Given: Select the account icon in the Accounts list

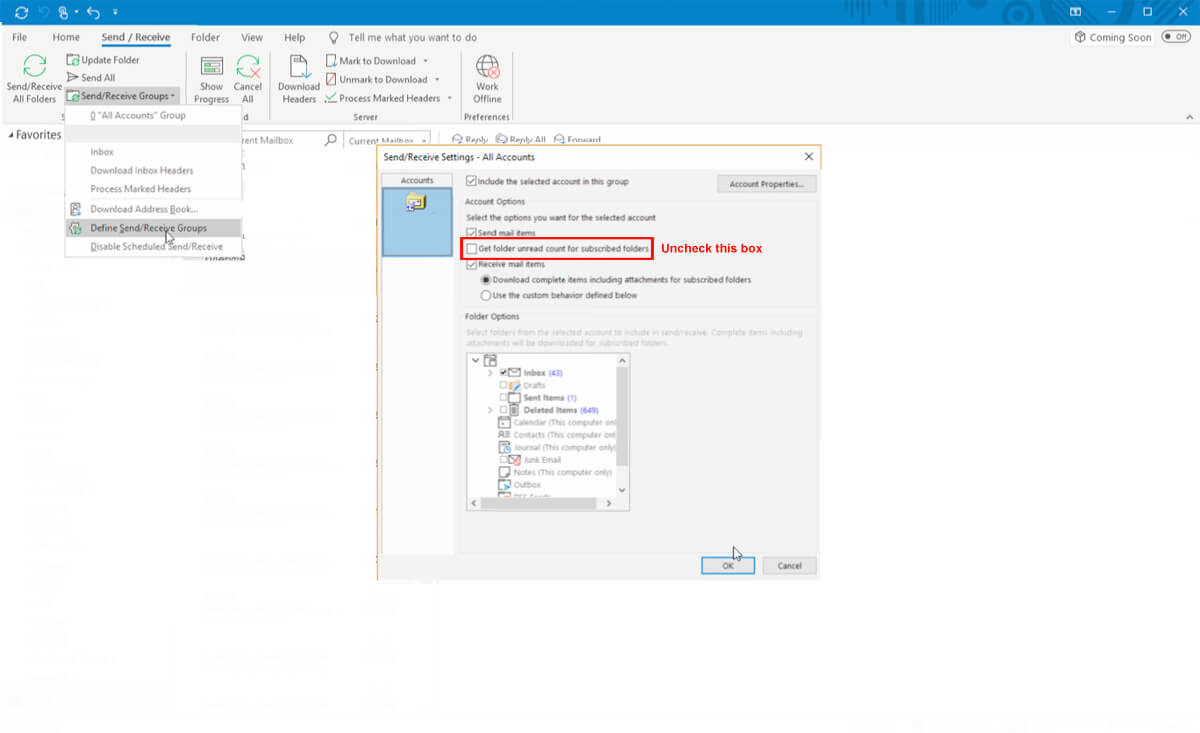Looking at the screenshot, I should coord(416,202).
